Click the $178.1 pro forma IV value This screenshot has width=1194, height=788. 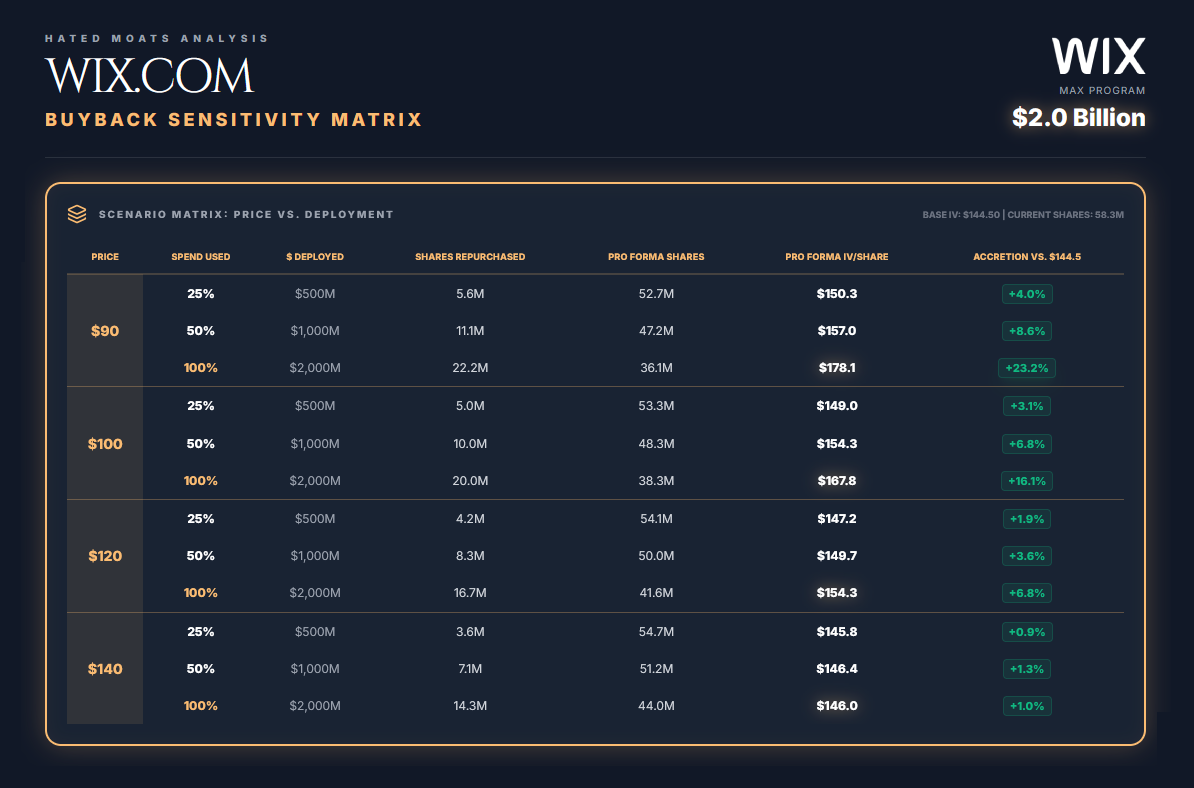[x=837, y=368]
